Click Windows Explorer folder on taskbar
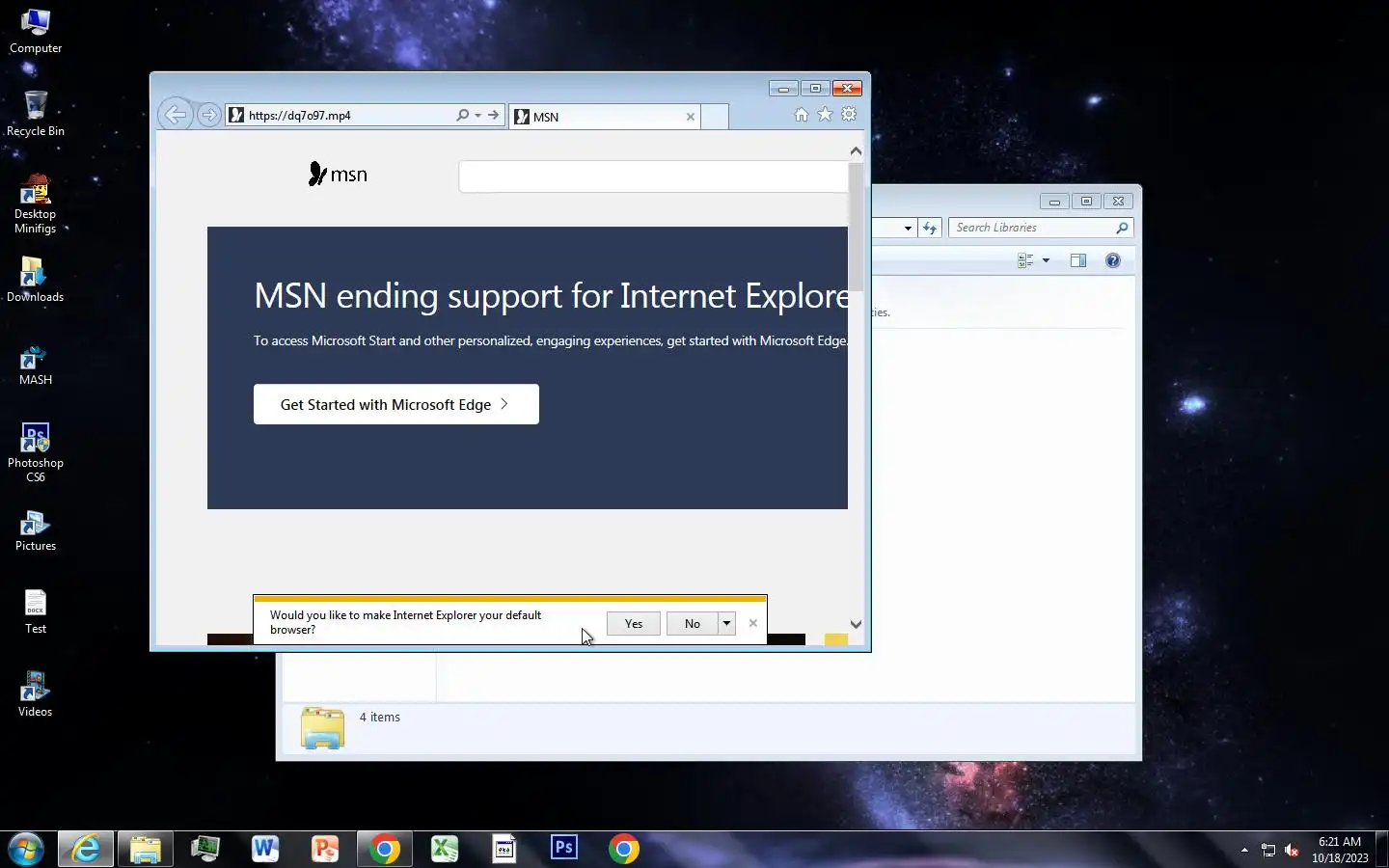Screen dimensions: 1389x868 (146, 849)
